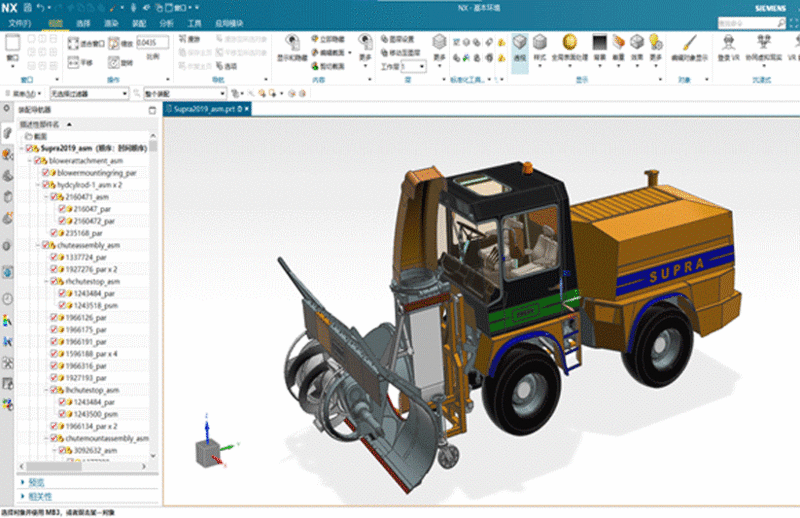
Task: Toggle the blowermountingring_par checkbox
Action: click(x=45, y=172)
